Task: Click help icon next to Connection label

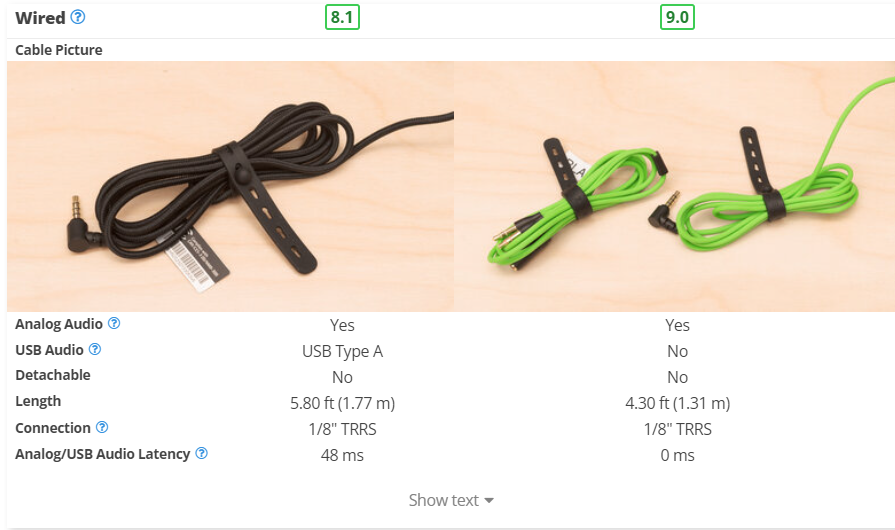Action: pos(100,428)
